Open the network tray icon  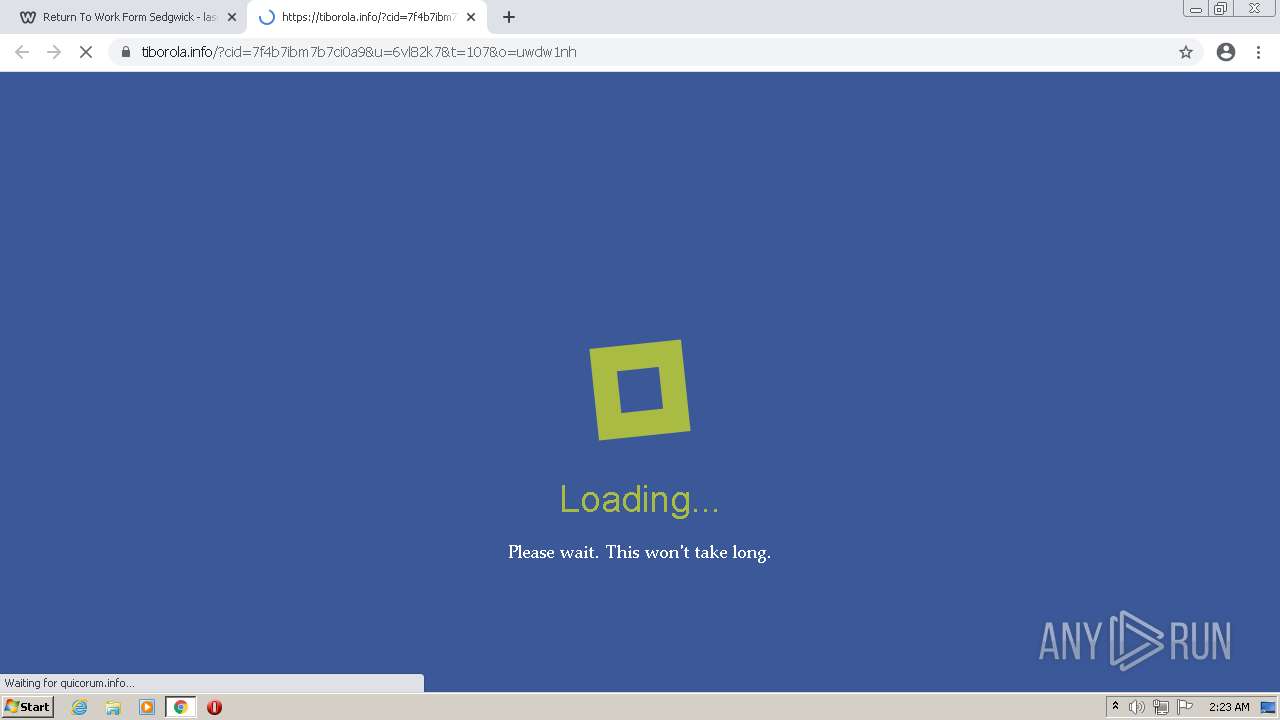click(x=1161, y=707)
